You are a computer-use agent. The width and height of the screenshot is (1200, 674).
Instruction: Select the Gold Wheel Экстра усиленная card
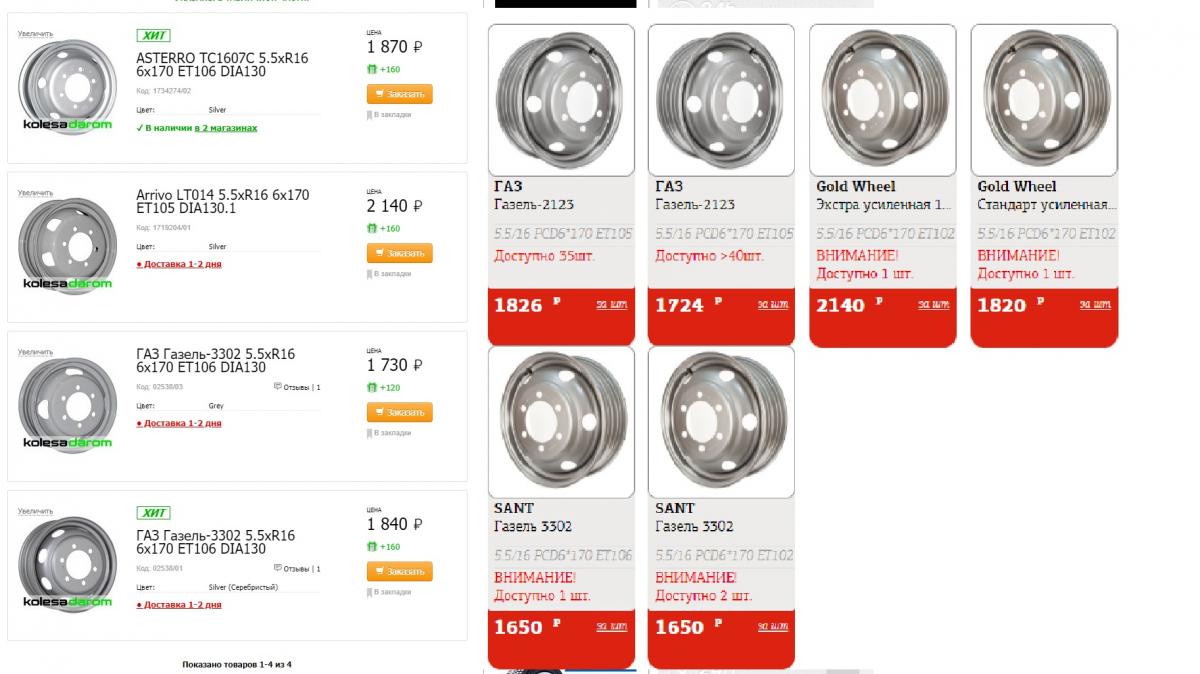tap(882, 100)
